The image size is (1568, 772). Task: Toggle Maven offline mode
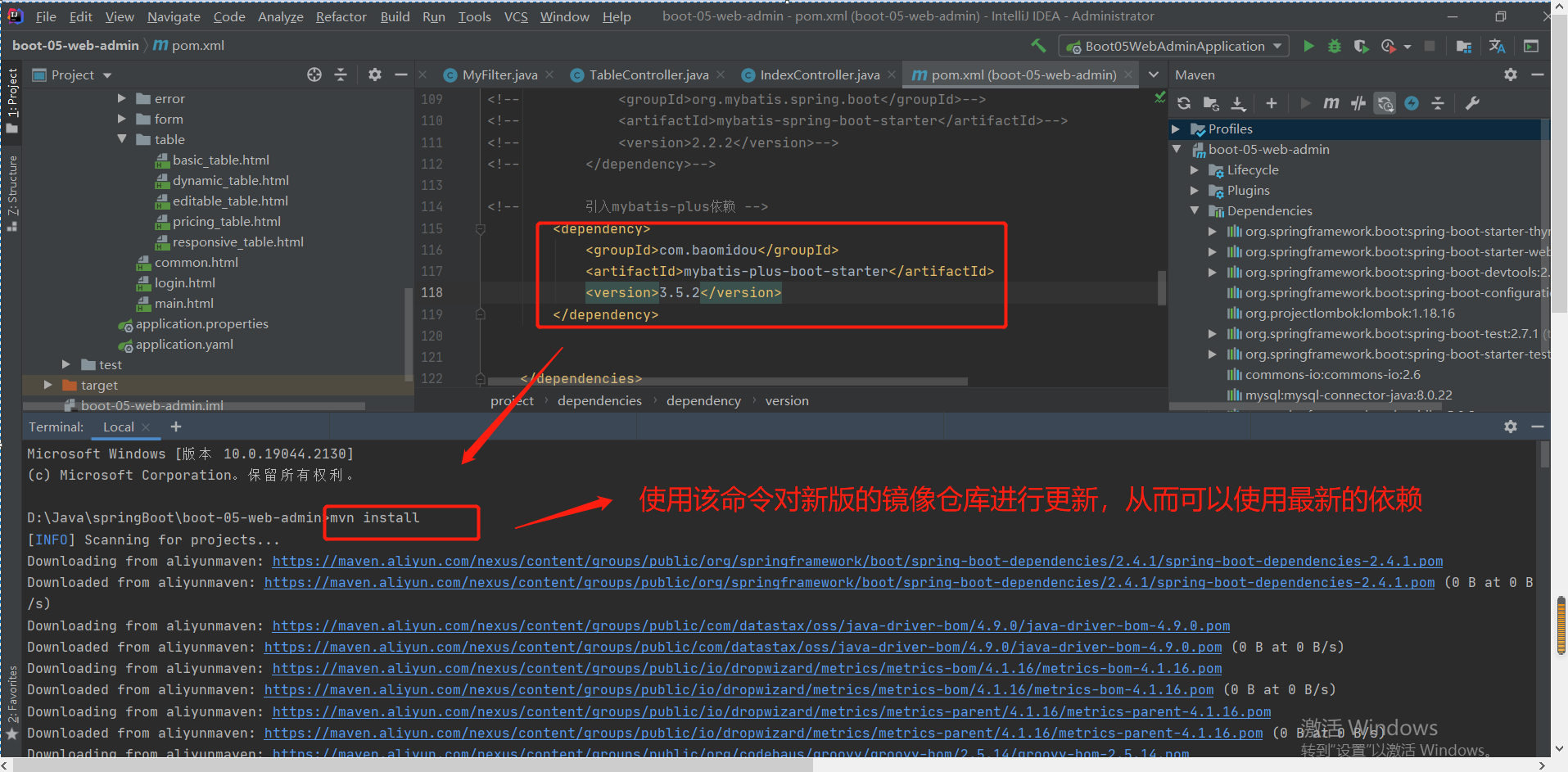1358,103
